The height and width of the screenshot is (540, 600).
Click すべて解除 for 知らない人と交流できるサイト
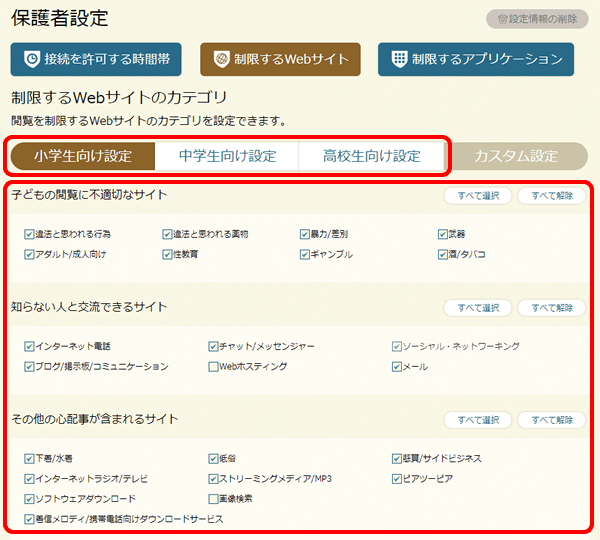[552, 308]
